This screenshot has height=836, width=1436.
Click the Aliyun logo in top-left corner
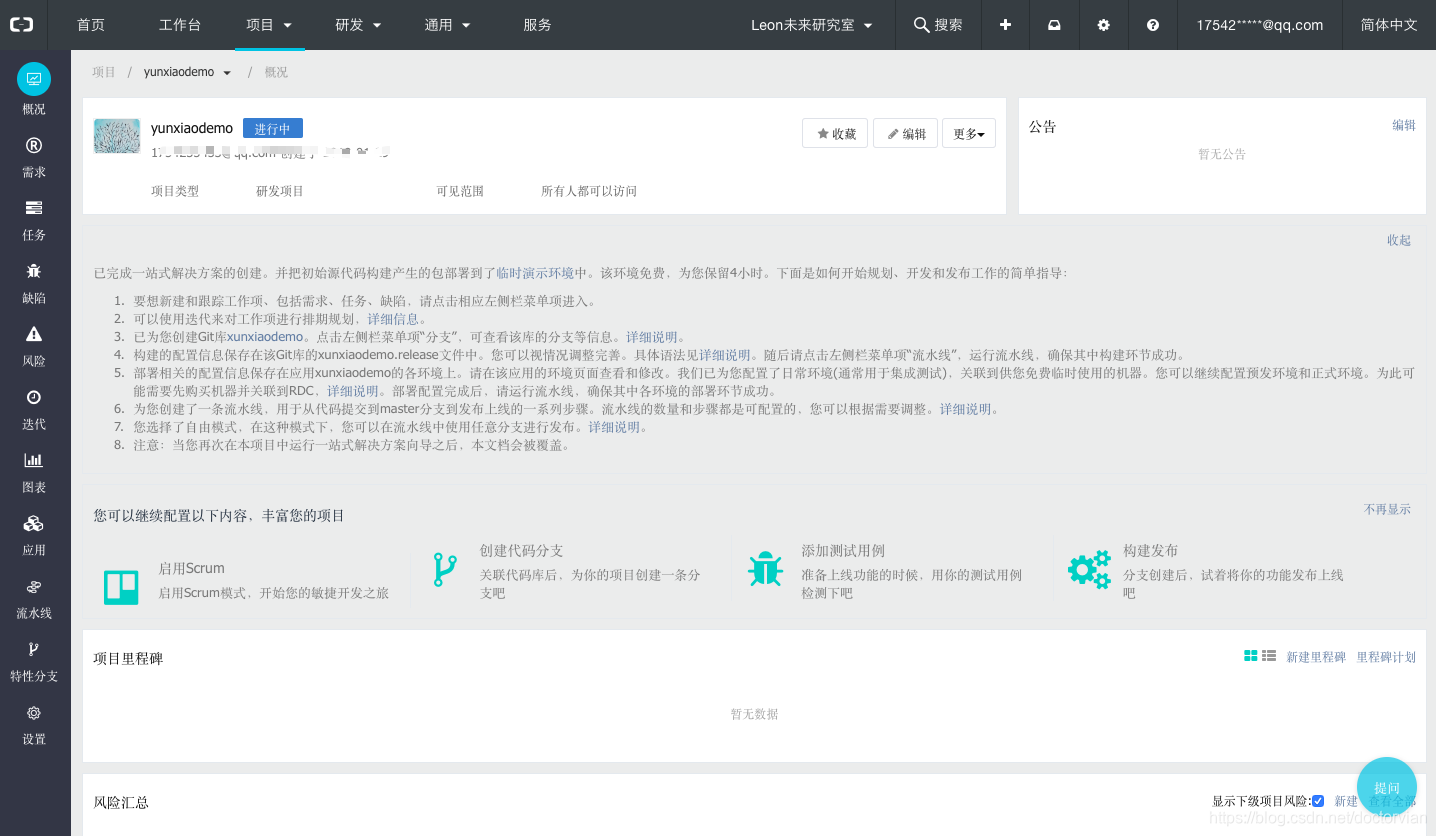click(x=22, y=25)
